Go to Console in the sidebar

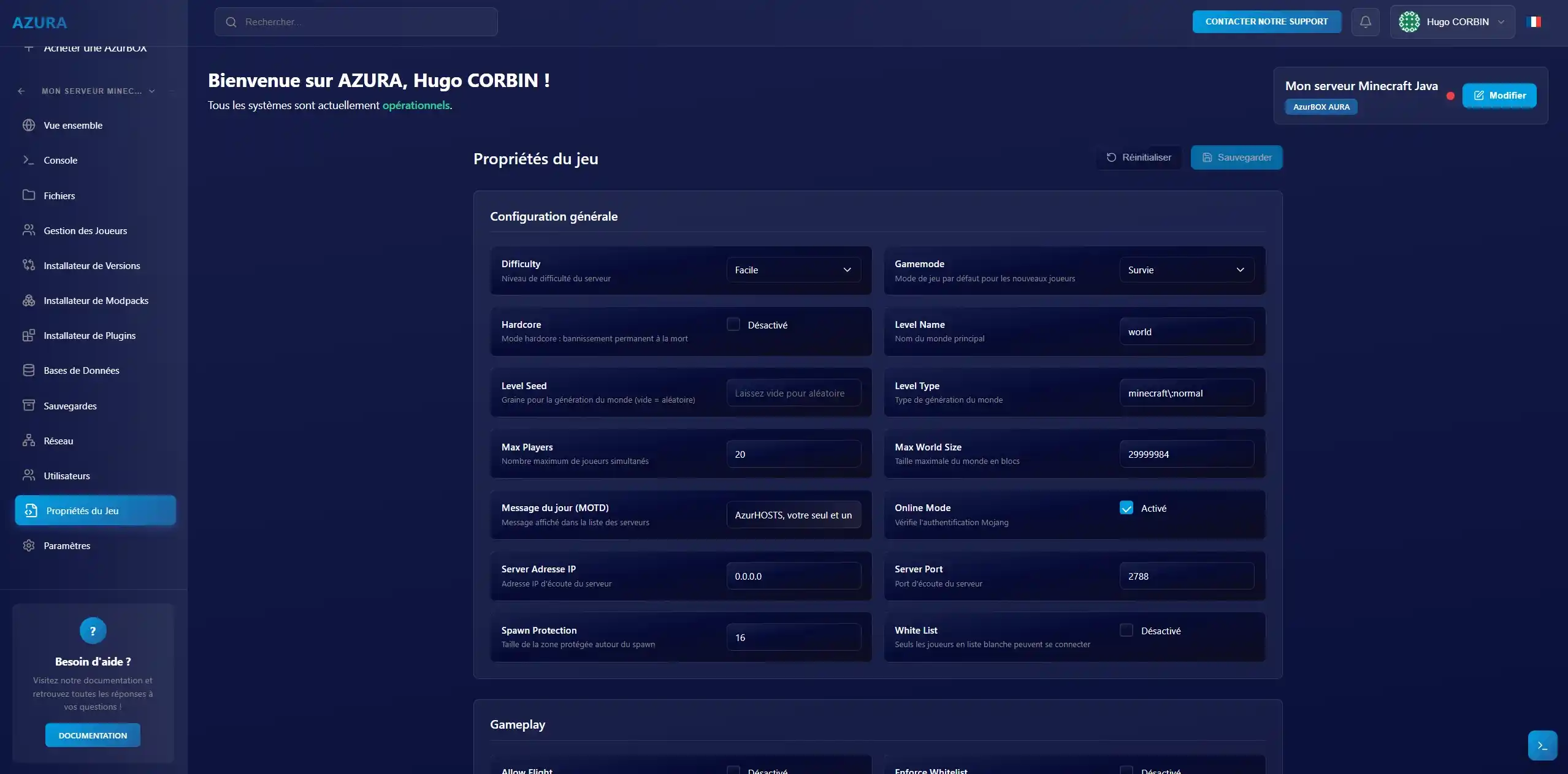coord(60,161)
